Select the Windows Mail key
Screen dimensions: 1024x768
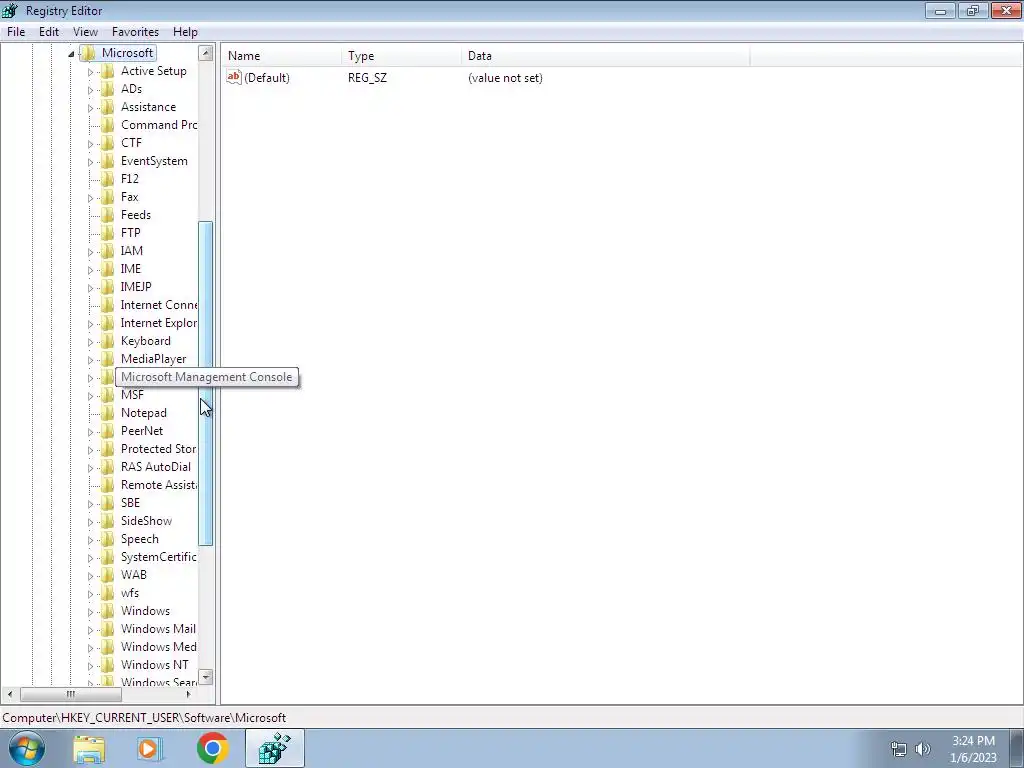[x=158, y=629]
